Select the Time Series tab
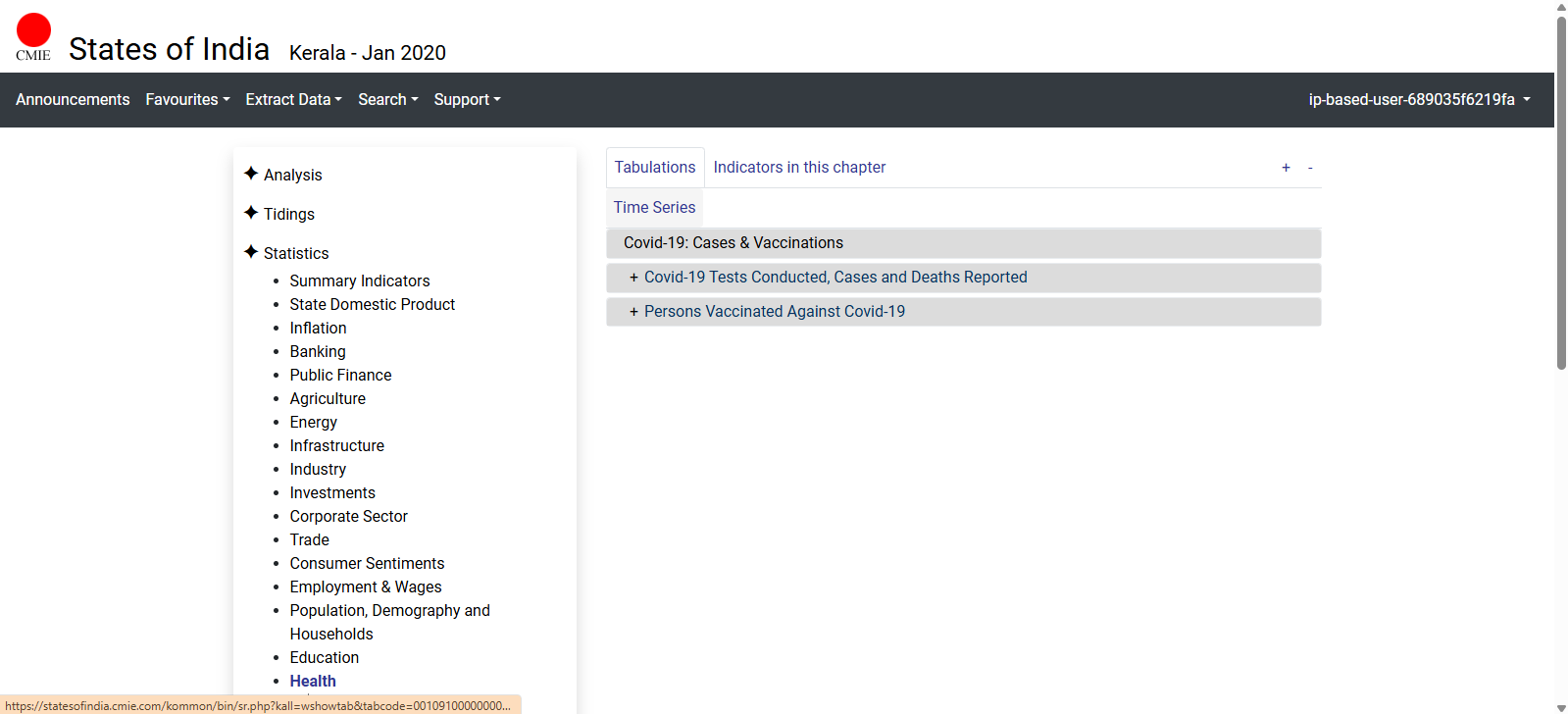Image resolution: width=1568 pixels, height=714 pixels. coord(654,208)
